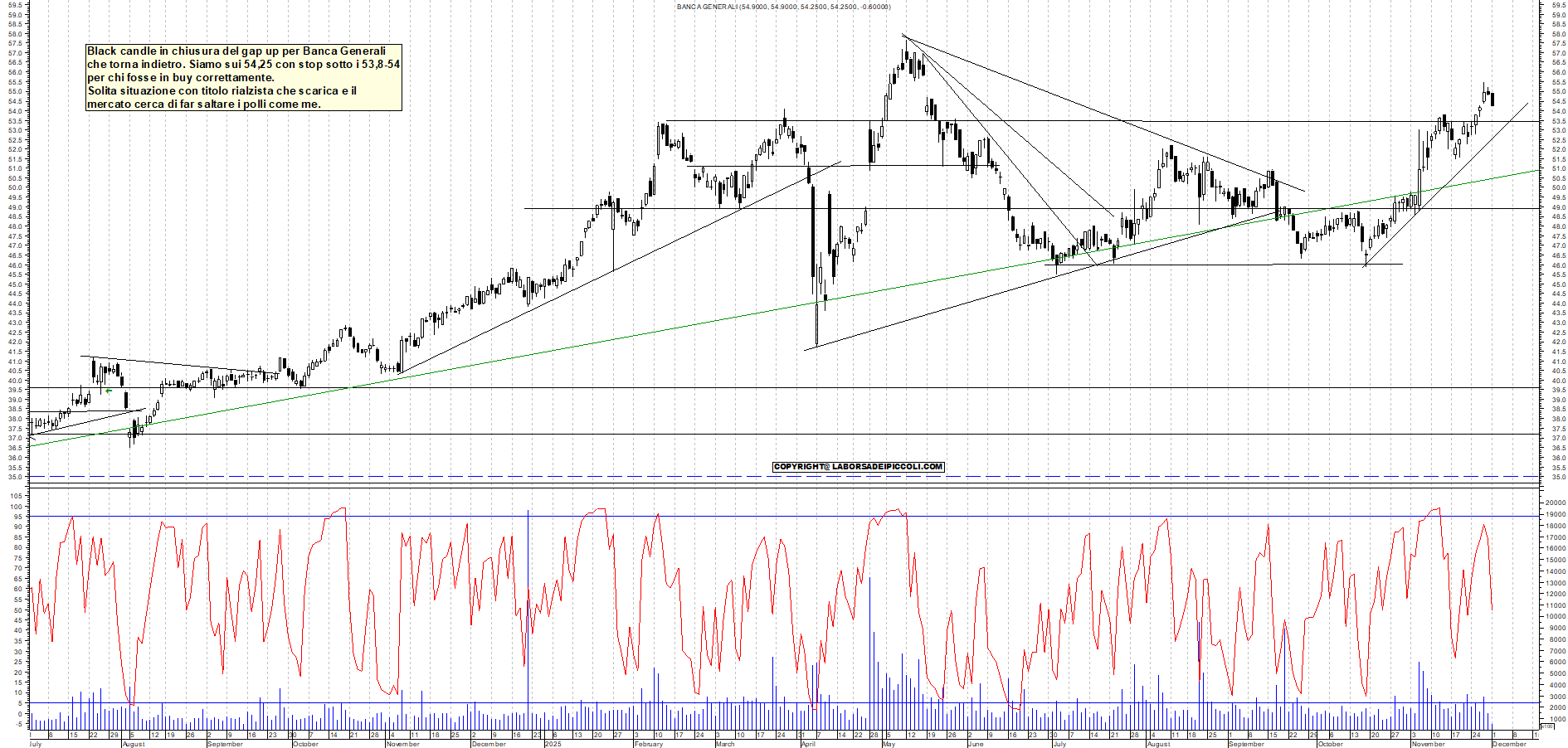Viewport: 1568px width, 748px height.
Task: Click the 35.0 value on left price scale
Action: pyautogui.click(x=15, y=476)
